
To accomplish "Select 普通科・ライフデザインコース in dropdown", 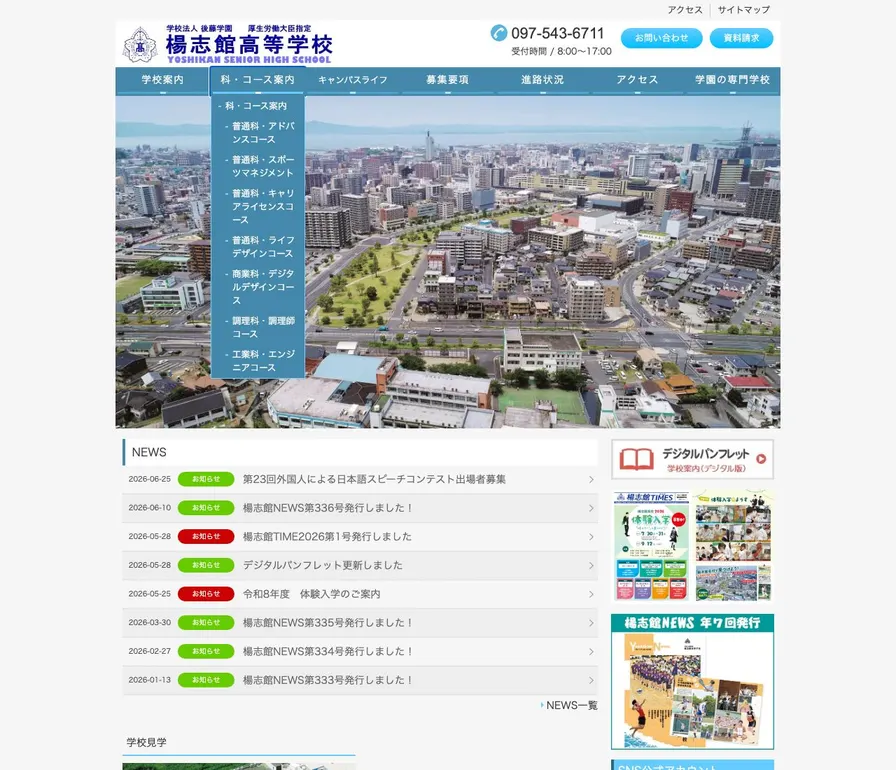I will [x=263, y=247].
